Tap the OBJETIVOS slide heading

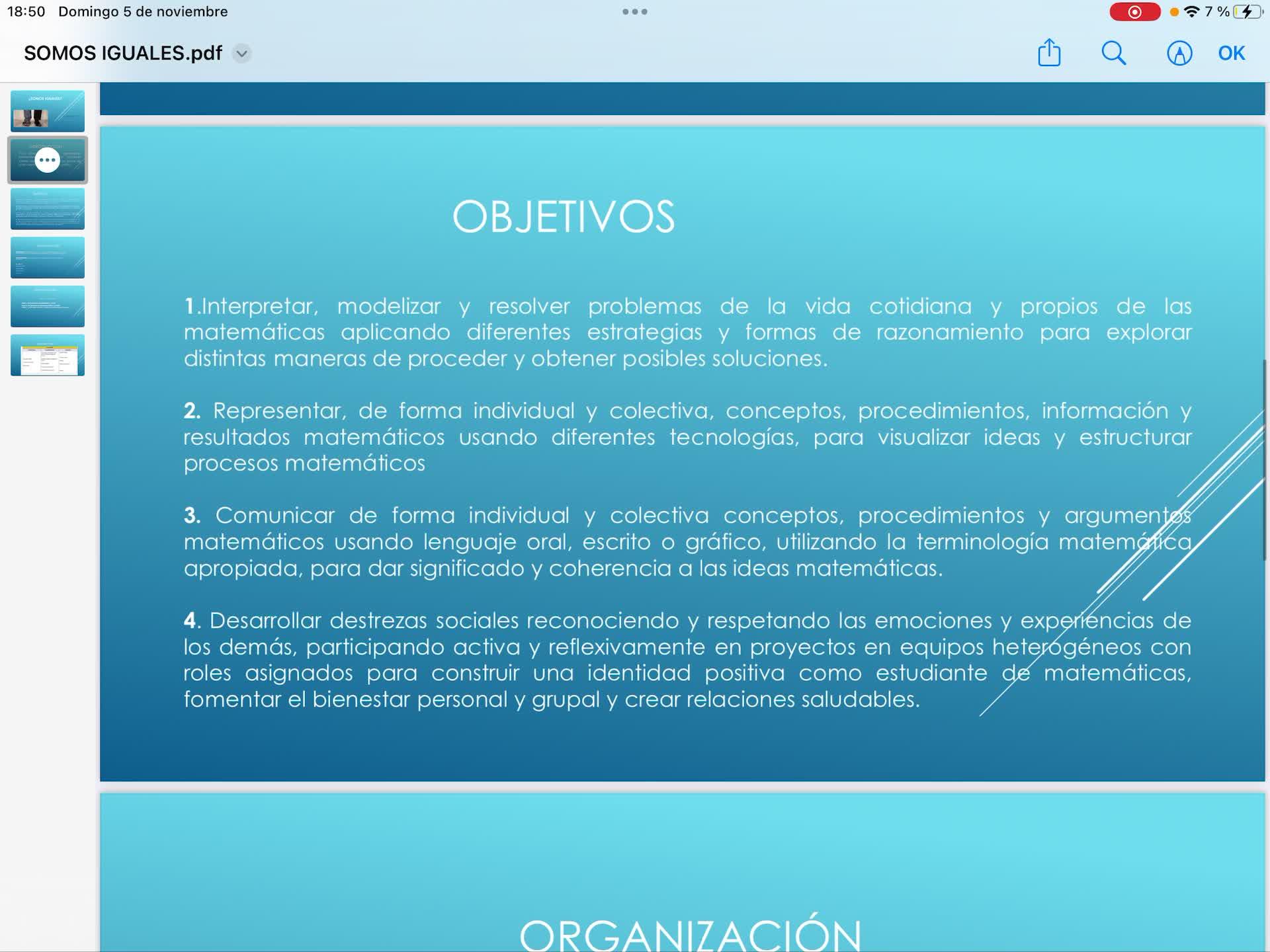point(564,217)
